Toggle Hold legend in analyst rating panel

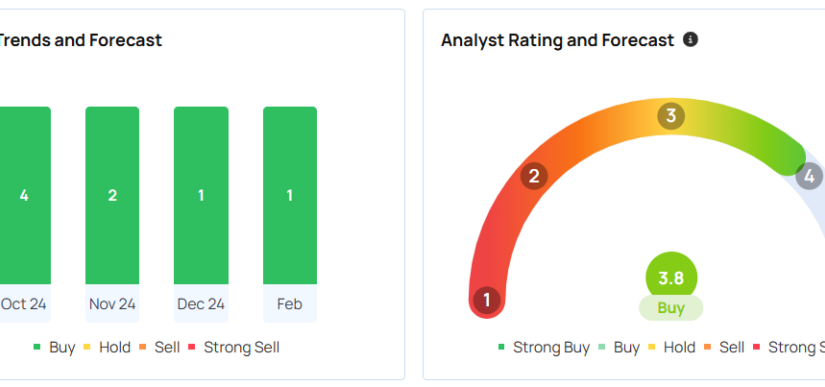pyautogui.click(x=672, y=347)
